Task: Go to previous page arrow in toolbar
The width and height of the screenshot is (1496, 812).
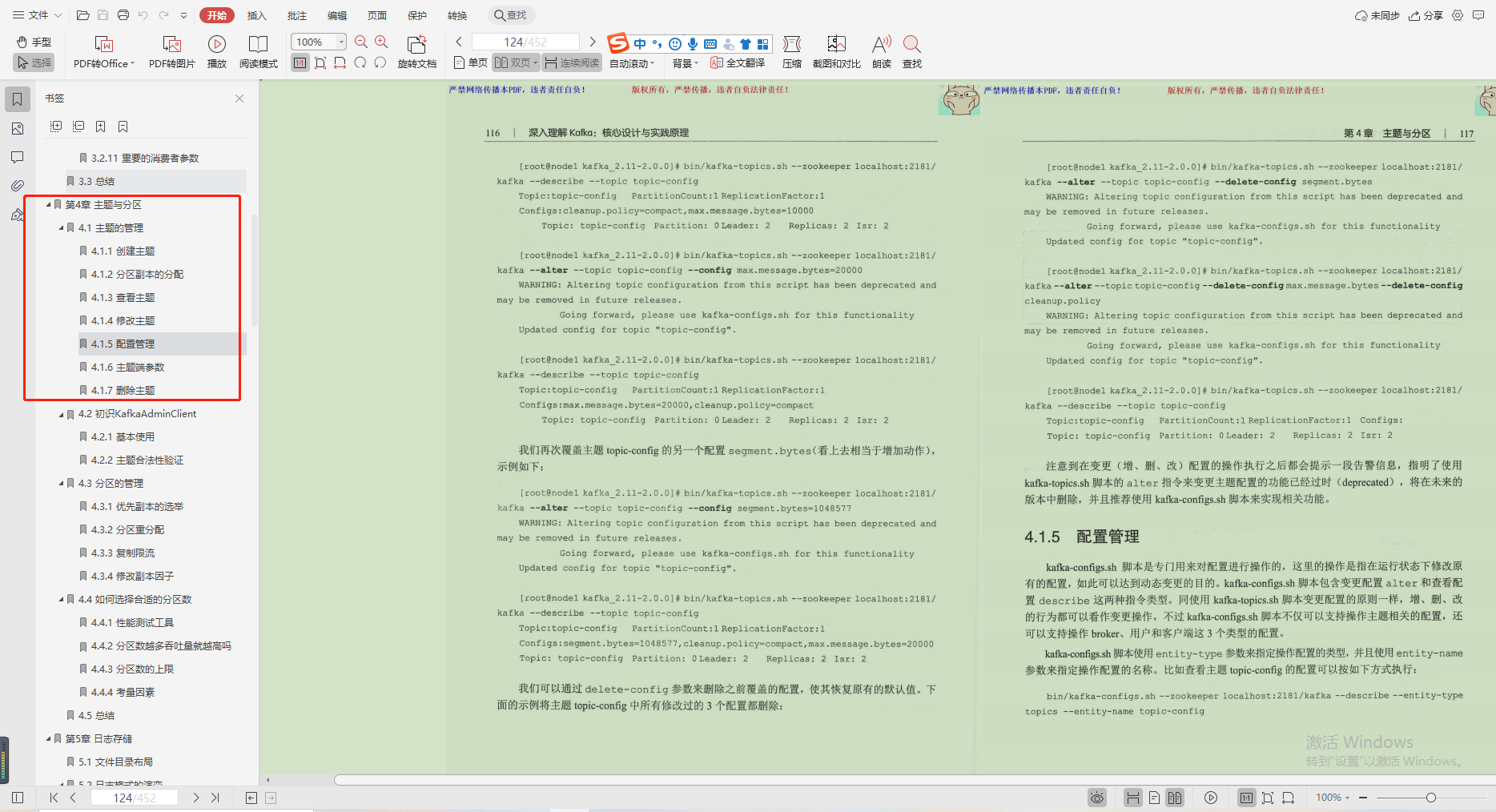Action: coord(459,42)
